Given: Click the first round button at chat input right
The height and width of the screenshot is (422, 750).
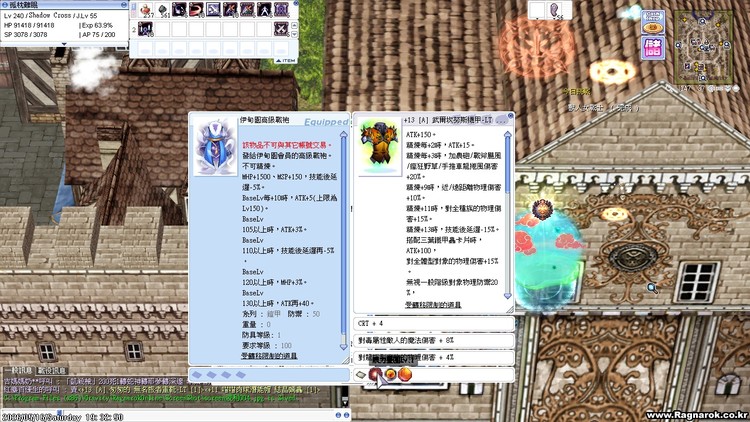Looking at the screenshot, I should pos(338,415).
